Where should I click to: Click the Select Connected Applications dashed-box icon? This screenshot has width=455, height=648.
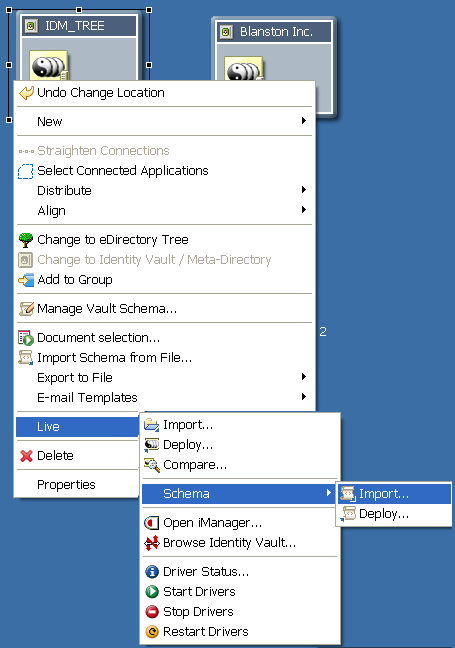click(x=26, y=171)
